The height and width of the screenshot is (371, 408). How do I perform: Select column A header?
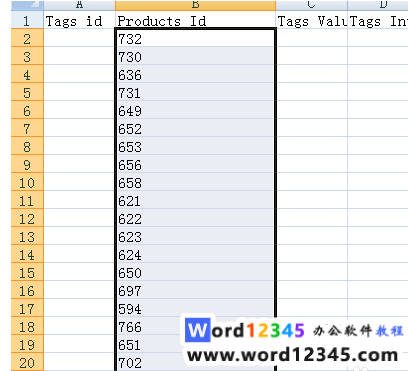[79, 5]
